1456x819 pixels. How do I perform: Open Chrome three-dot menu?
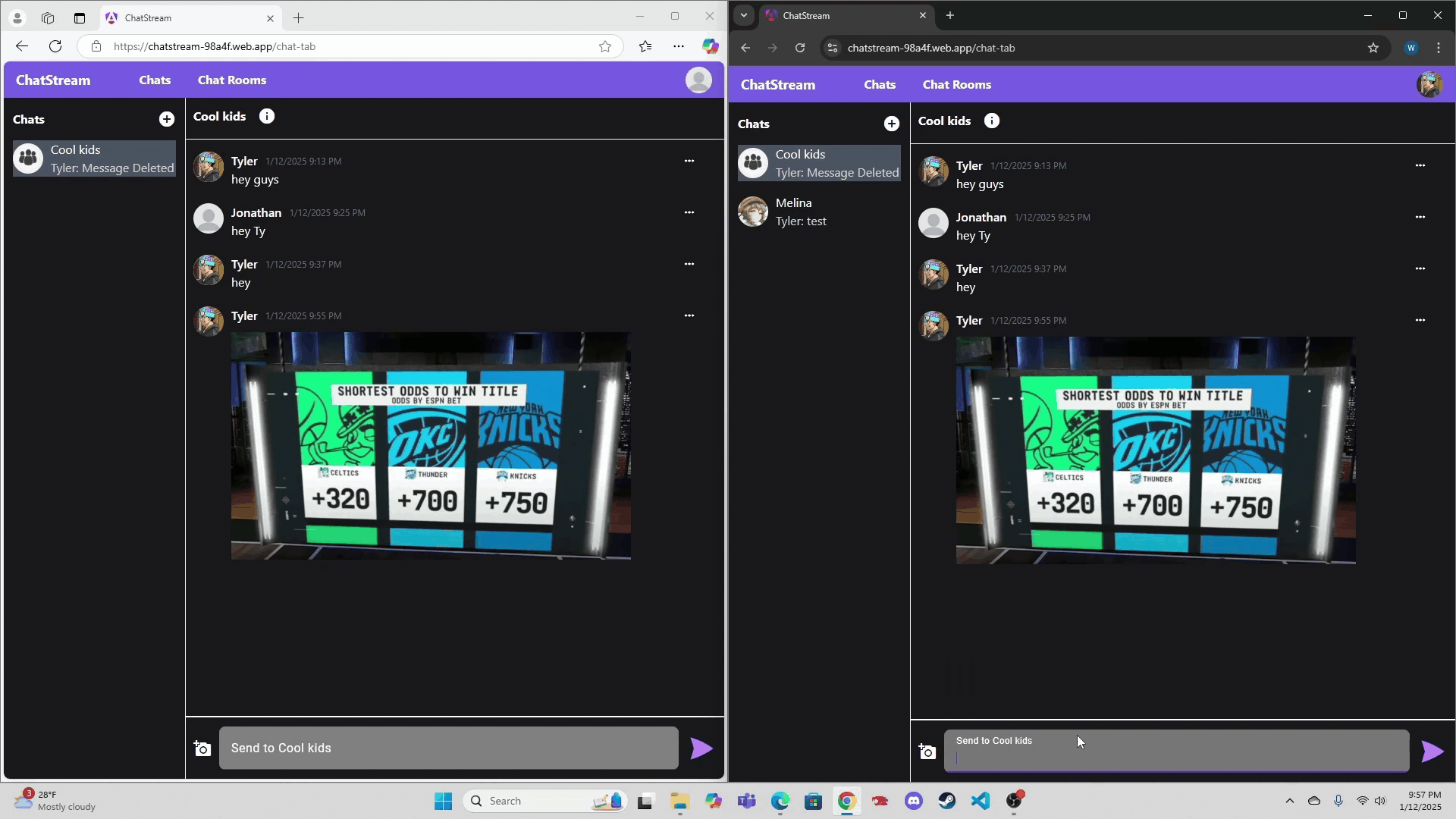[x=1439, y=48]
